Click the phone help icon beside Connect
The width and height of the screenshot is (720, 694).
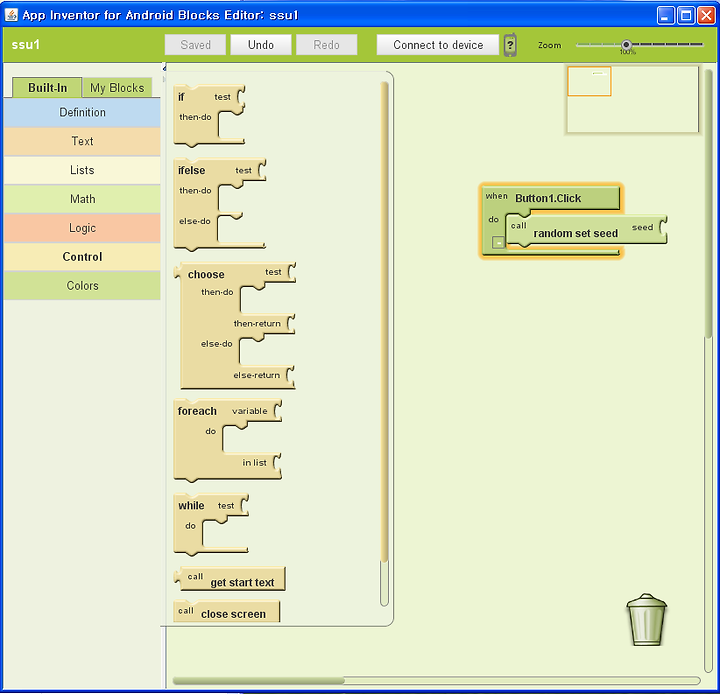(x=510, y=45)
